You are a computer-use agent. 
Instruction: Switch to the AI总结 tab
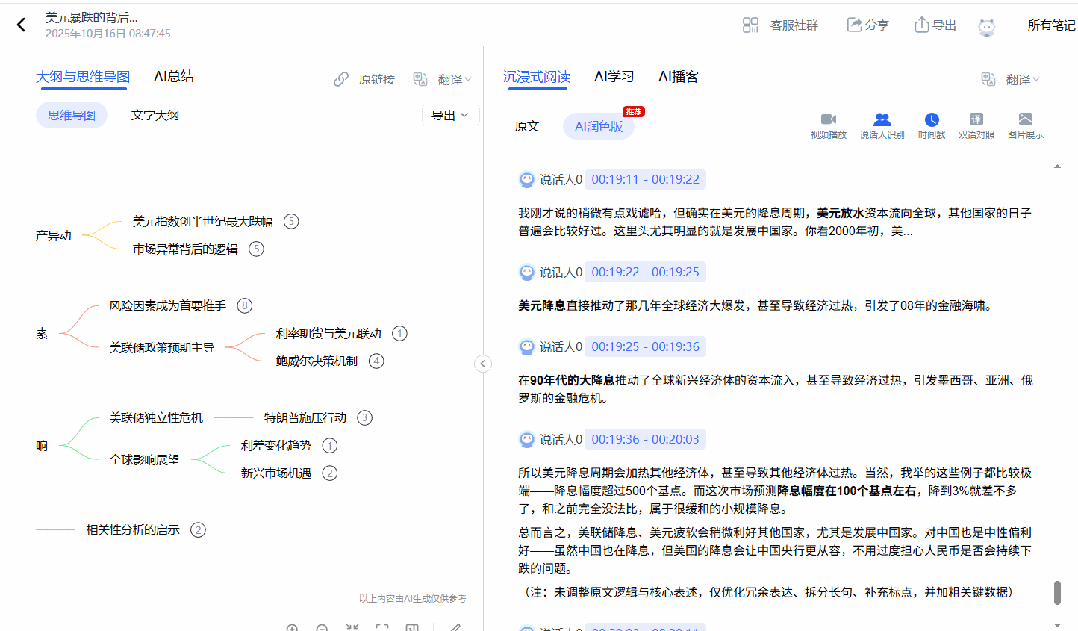click(174, 76)
